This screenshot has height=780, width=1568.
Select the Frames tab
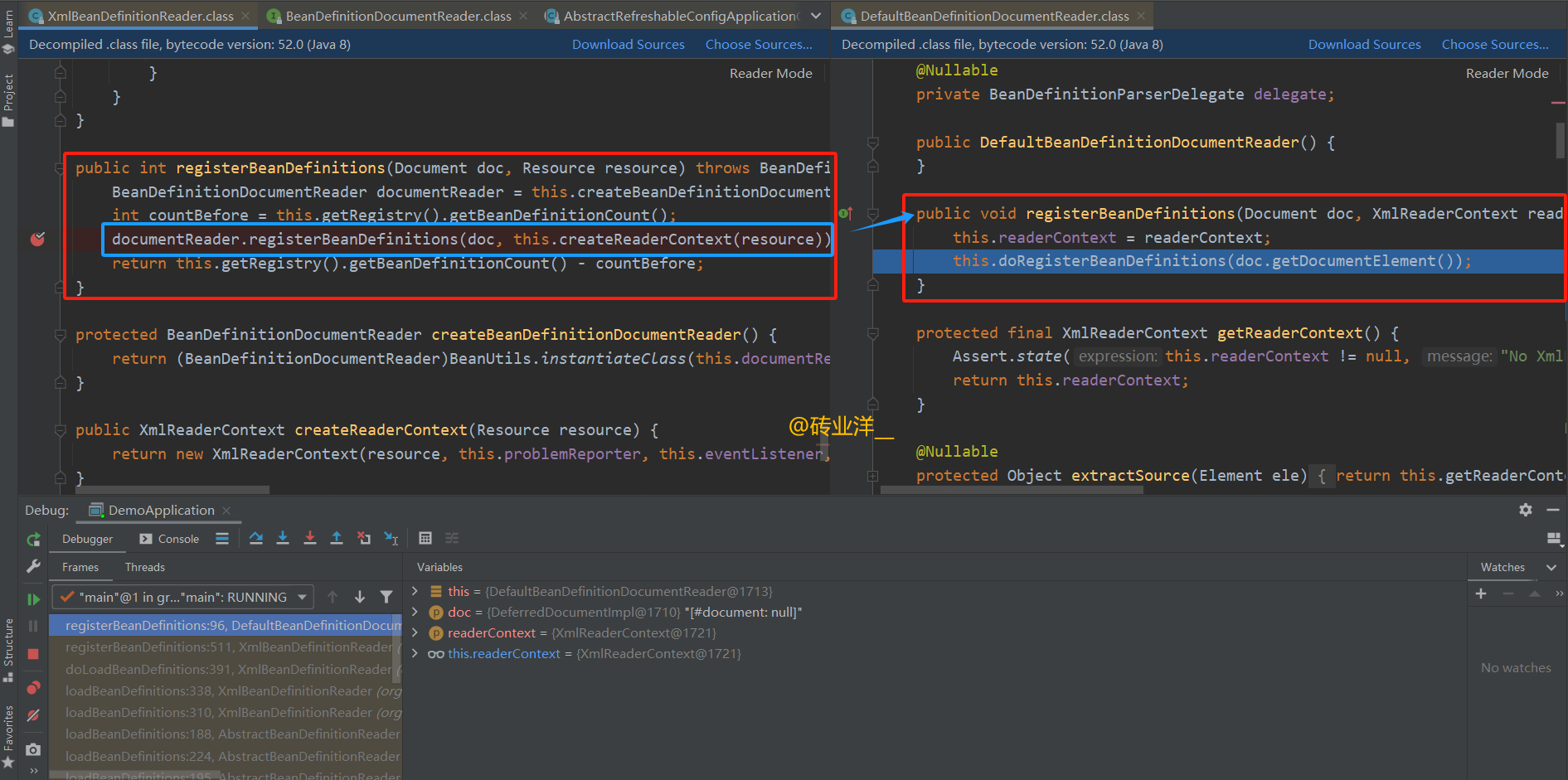(80, 567)
